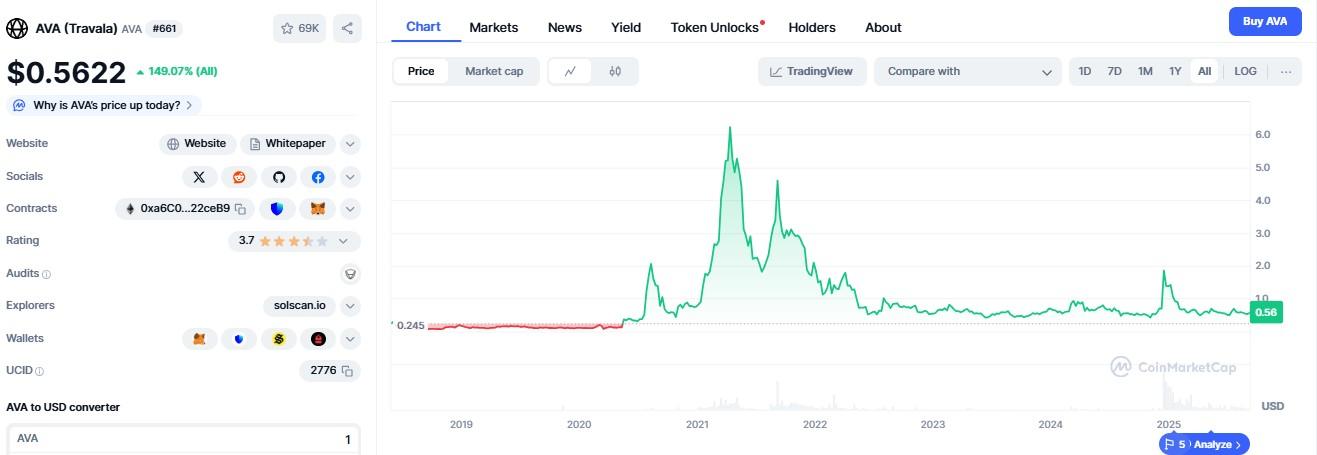Select Market cap chart mode
The image size is (1317, 455).
[x=494, y=71]
